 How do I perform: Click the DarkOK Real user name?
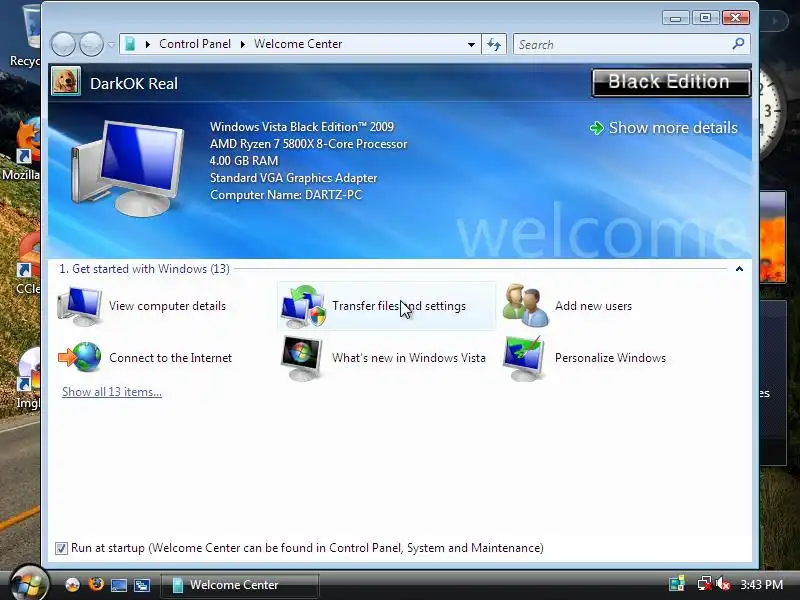134,83
